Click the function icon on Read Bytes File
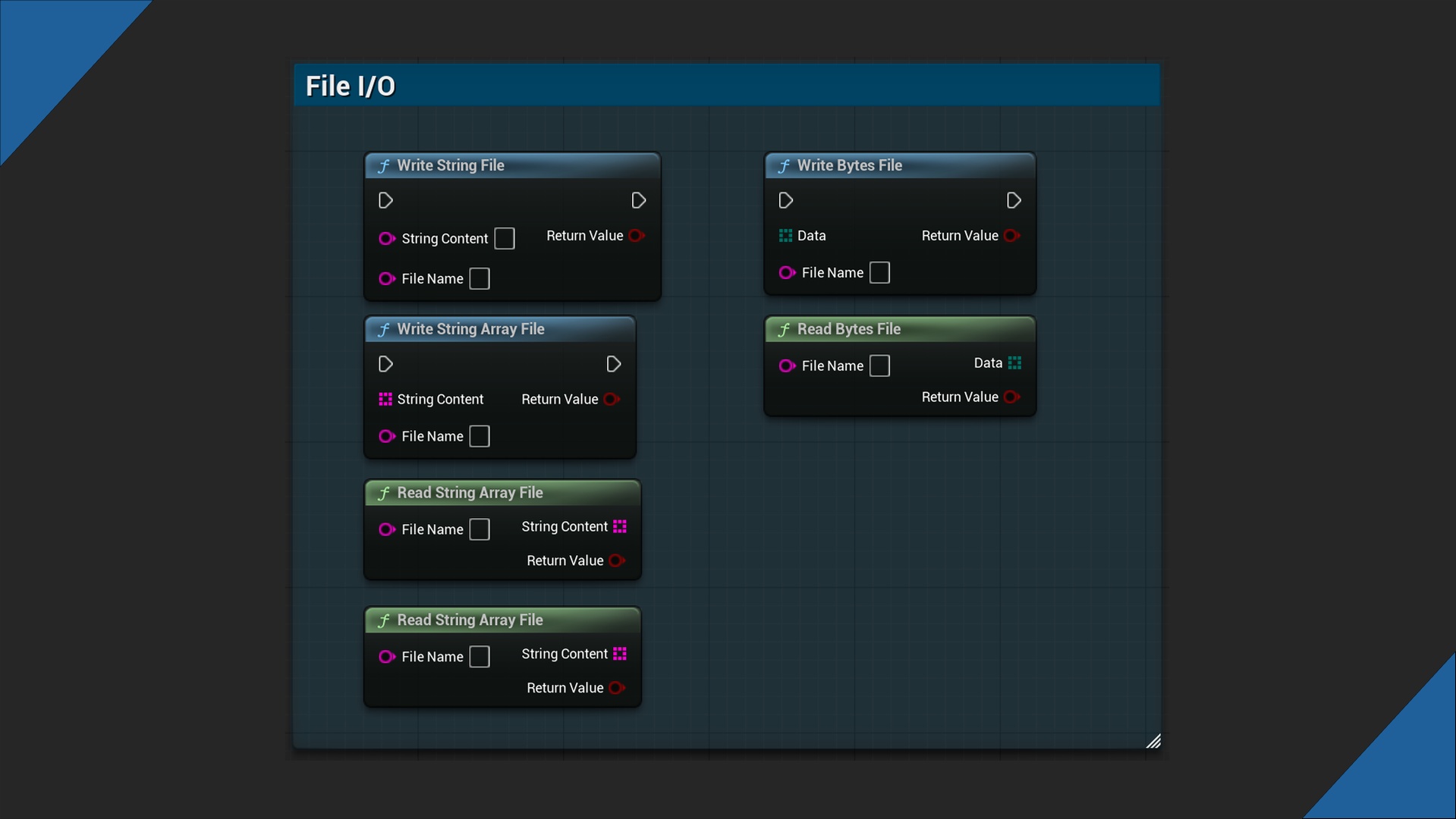The height and width of the screenshot is (819, 1456). [x=785, y=329]
